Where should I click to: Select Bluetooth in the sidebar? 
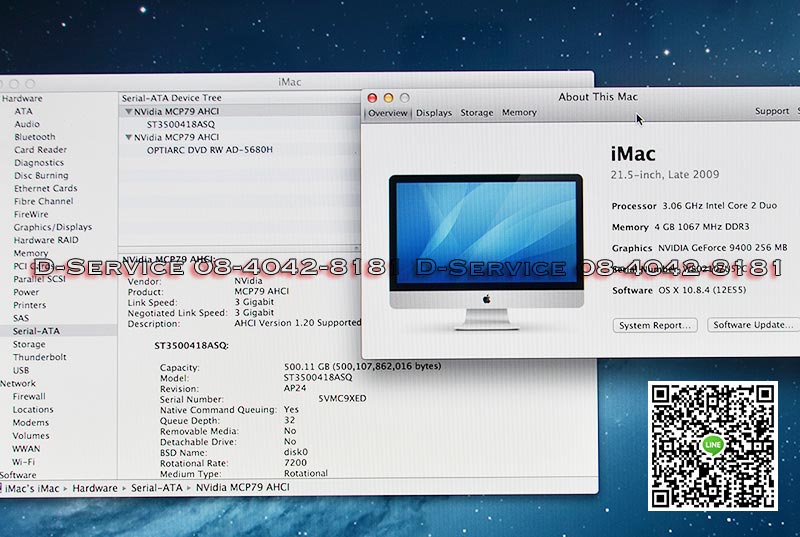click(35, 137)
